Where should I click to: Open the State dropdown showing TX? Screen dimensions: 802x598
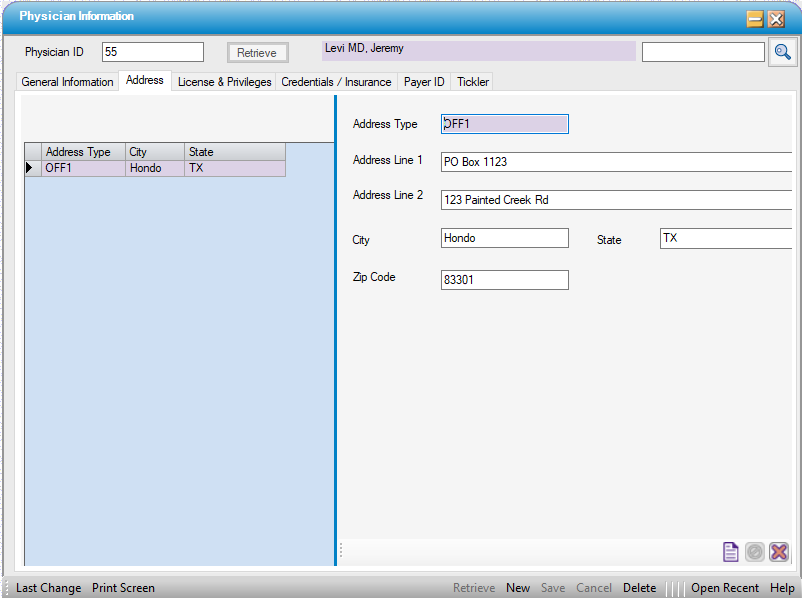[x=726, y=239]
